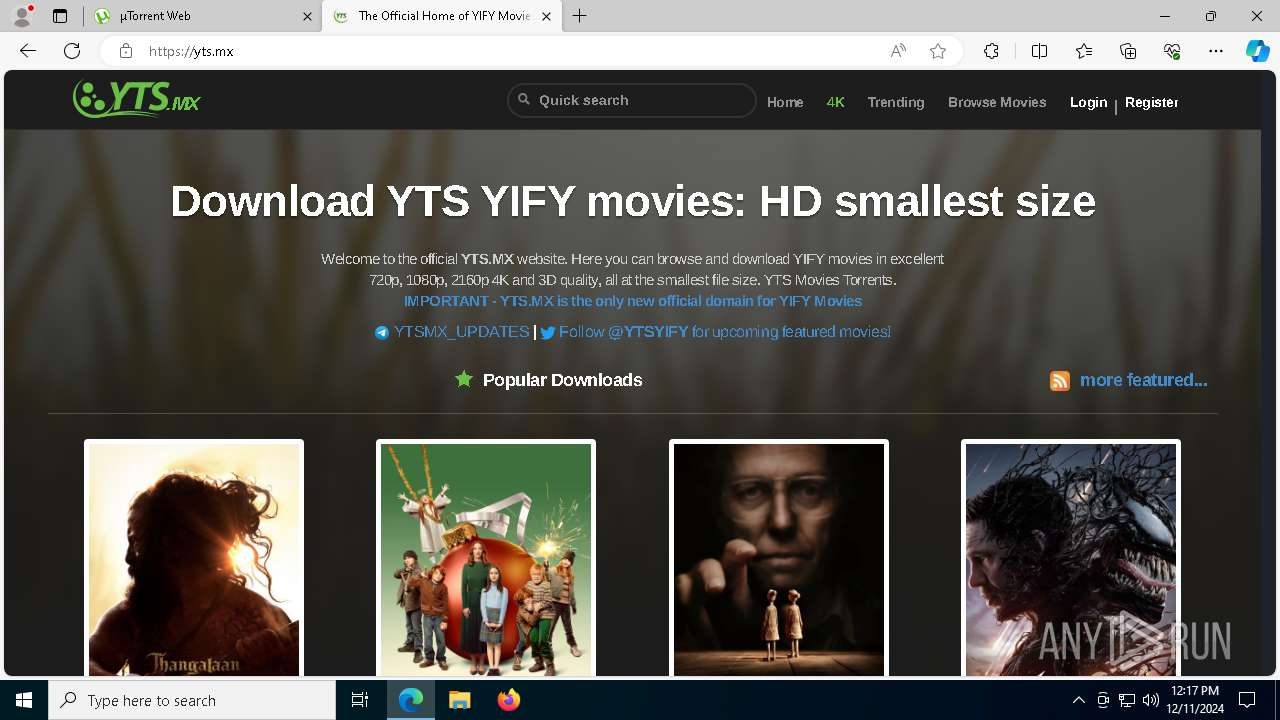This screenshot has width=1280, height=720.
Task: Open the Edge profile avatar
Action: [x=21, y=16]
